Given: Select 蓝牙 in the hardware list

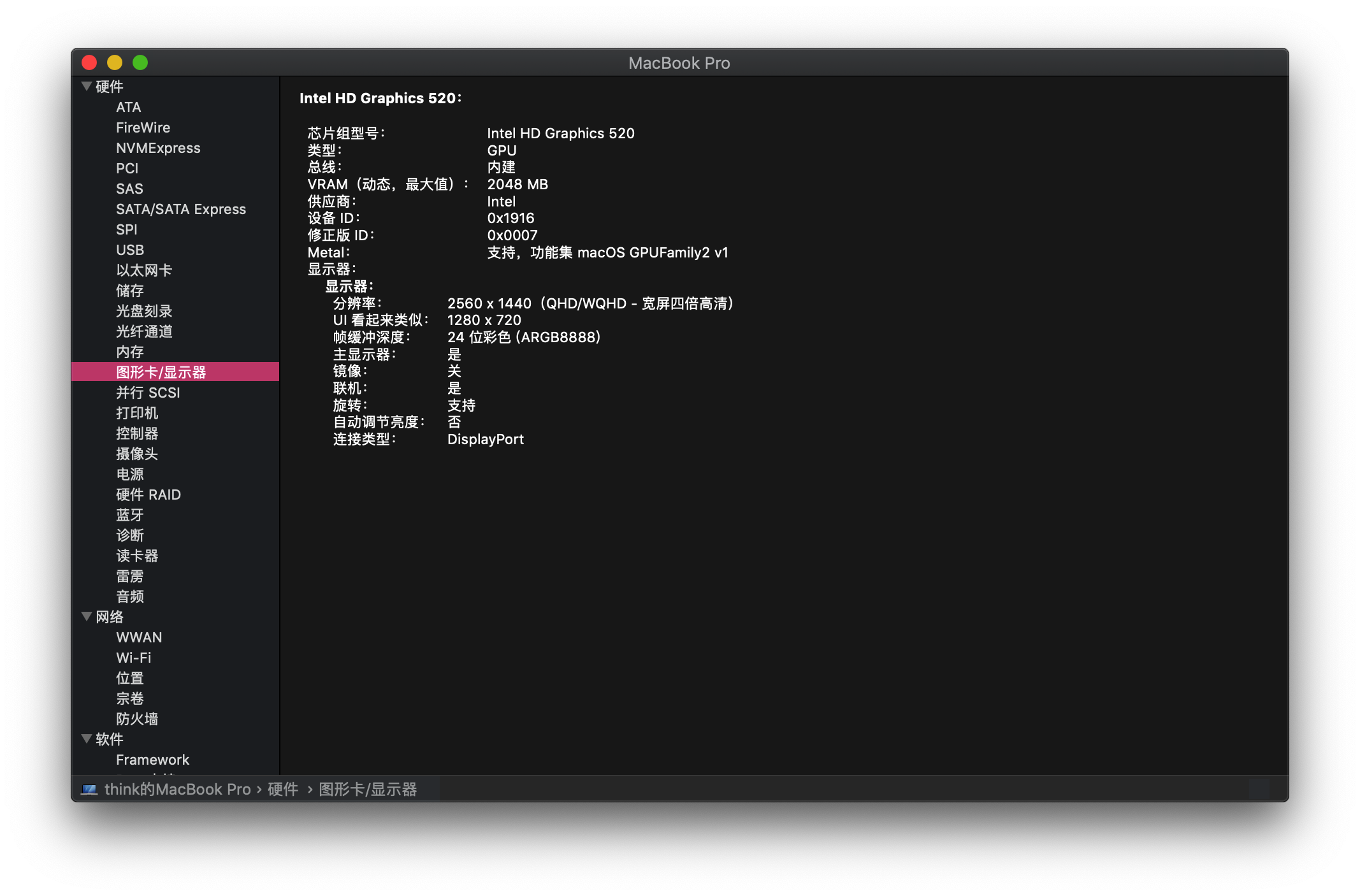Looking at the screenshot, I should pos(130,515).
